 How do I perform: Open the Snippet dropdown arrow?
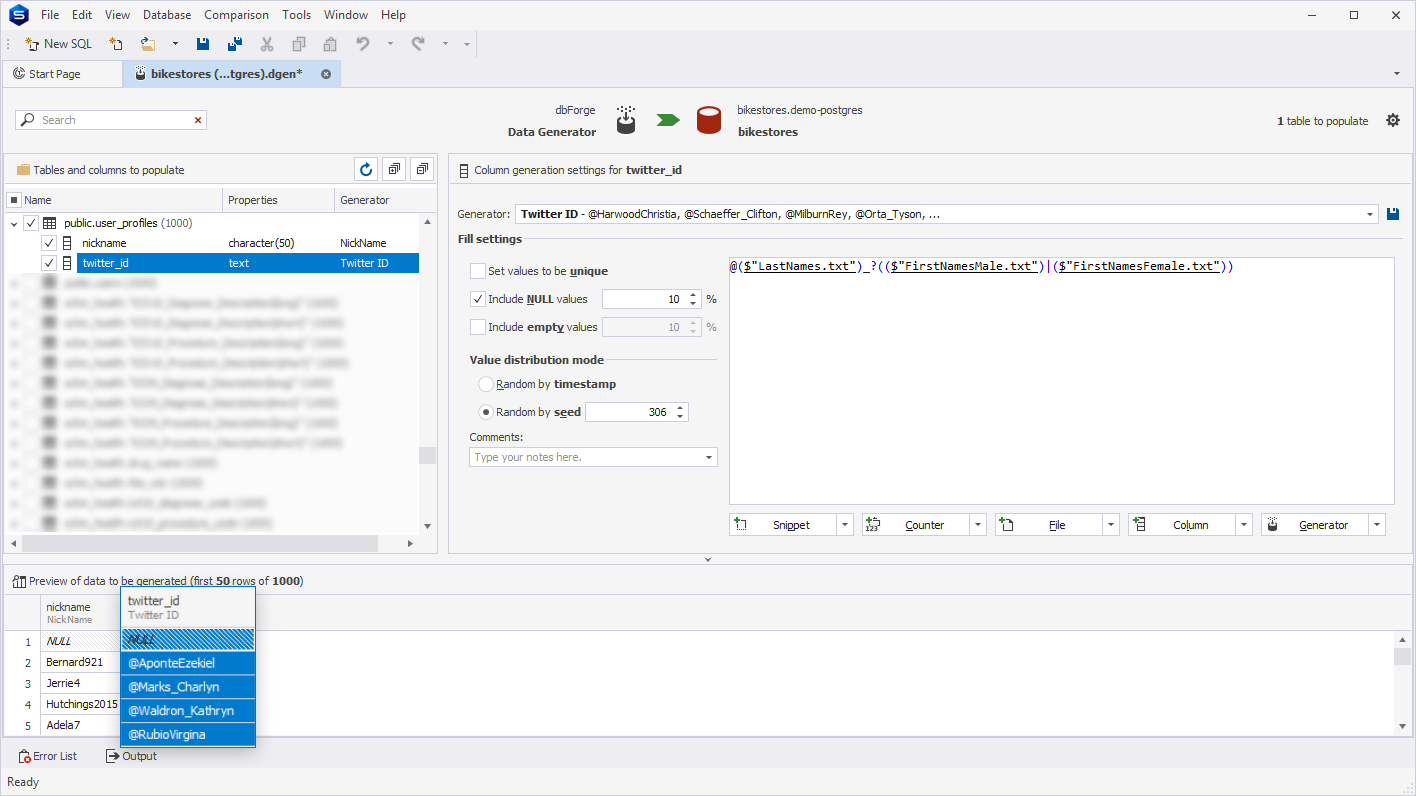tap(845, 525)
